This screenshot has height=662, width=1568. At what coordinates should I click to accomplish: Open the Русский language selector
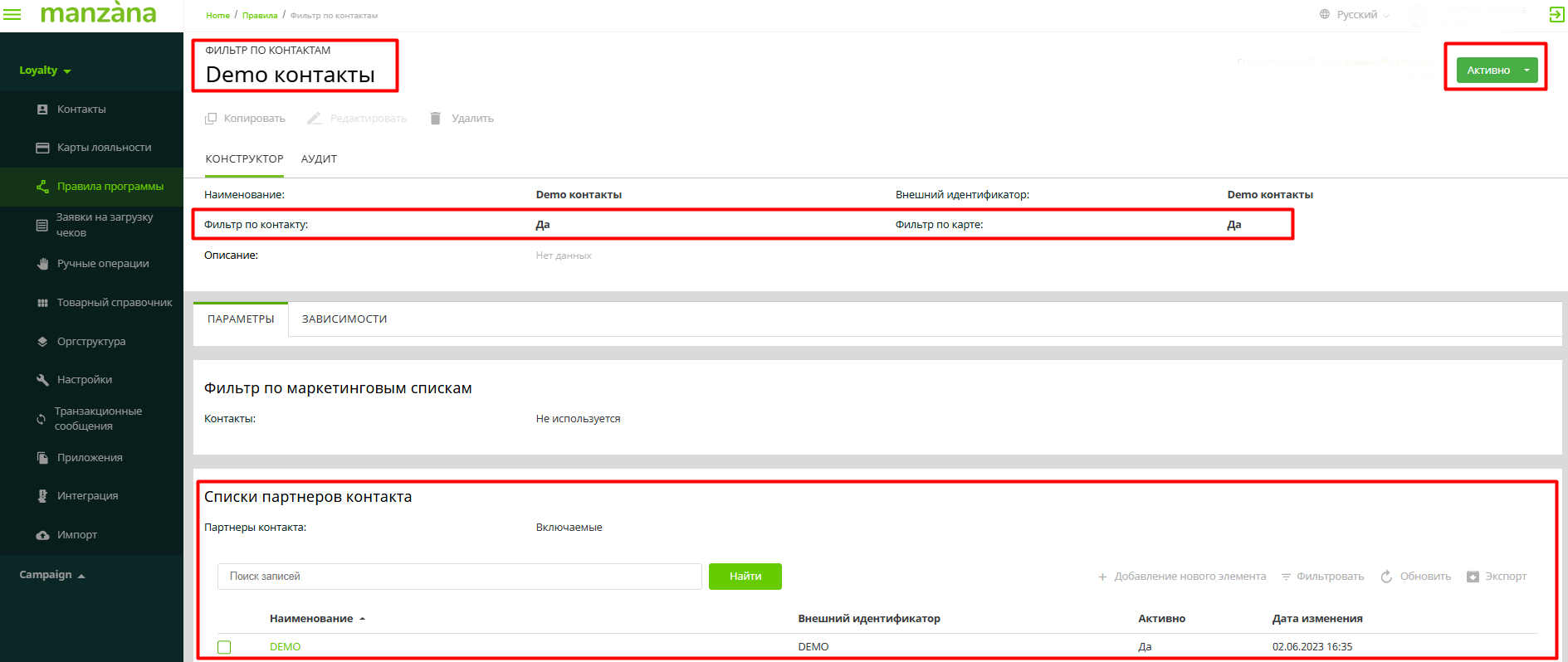1356,15
